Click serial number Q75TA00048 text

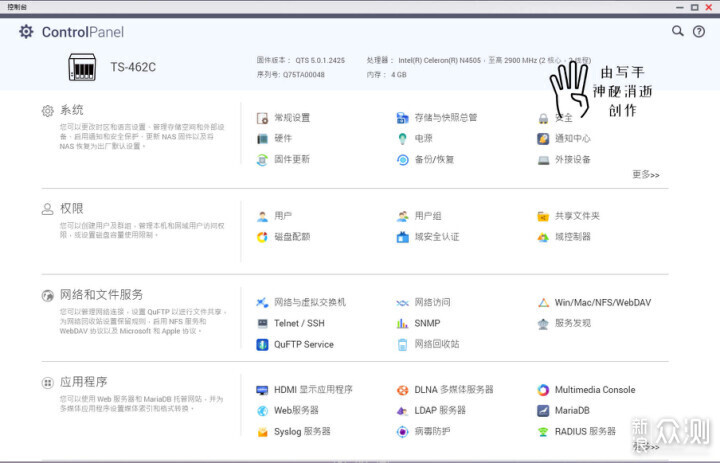point(304,74)
